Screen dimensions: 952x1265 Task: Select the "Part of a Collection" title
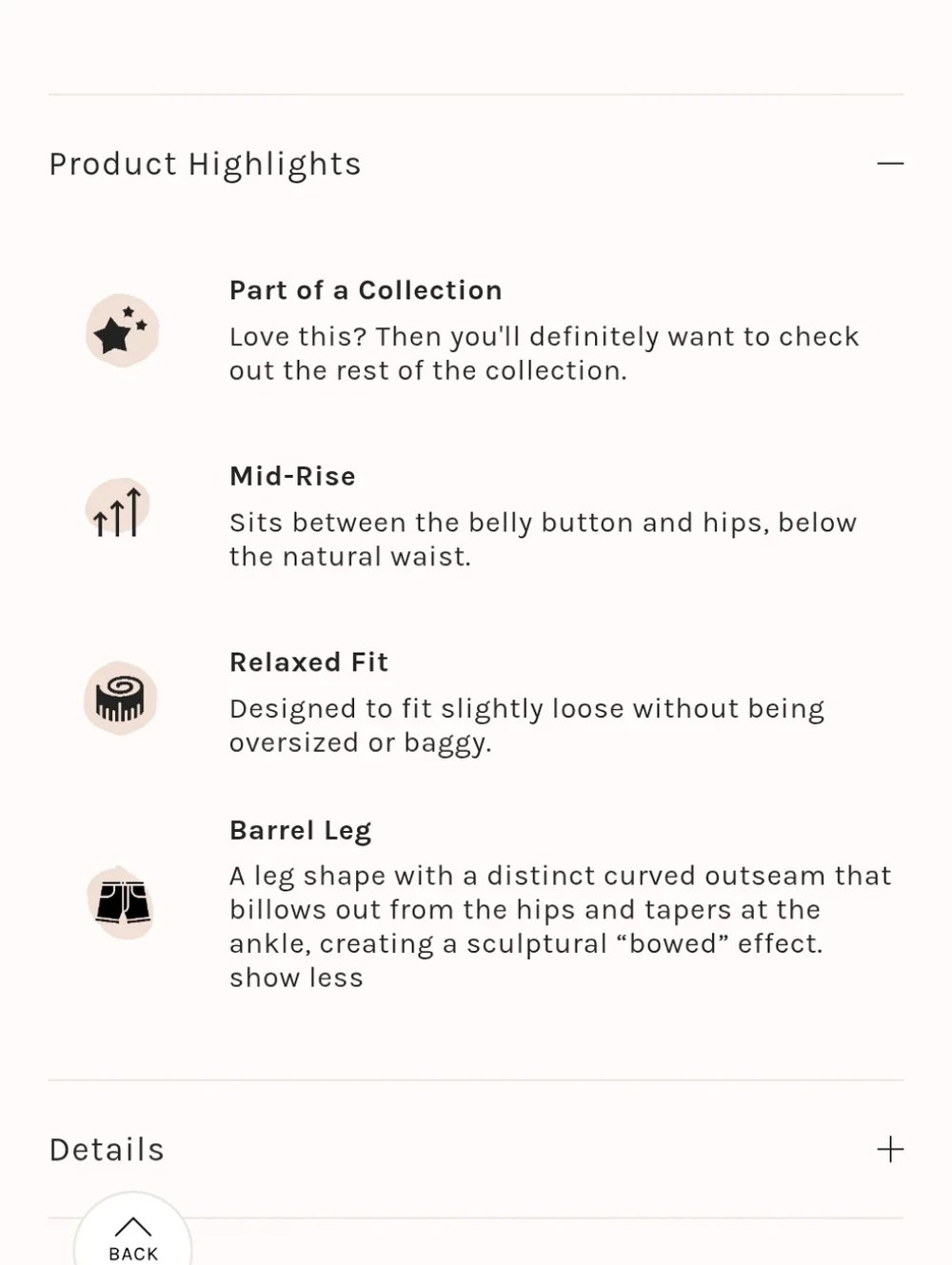tap(366, 290)
